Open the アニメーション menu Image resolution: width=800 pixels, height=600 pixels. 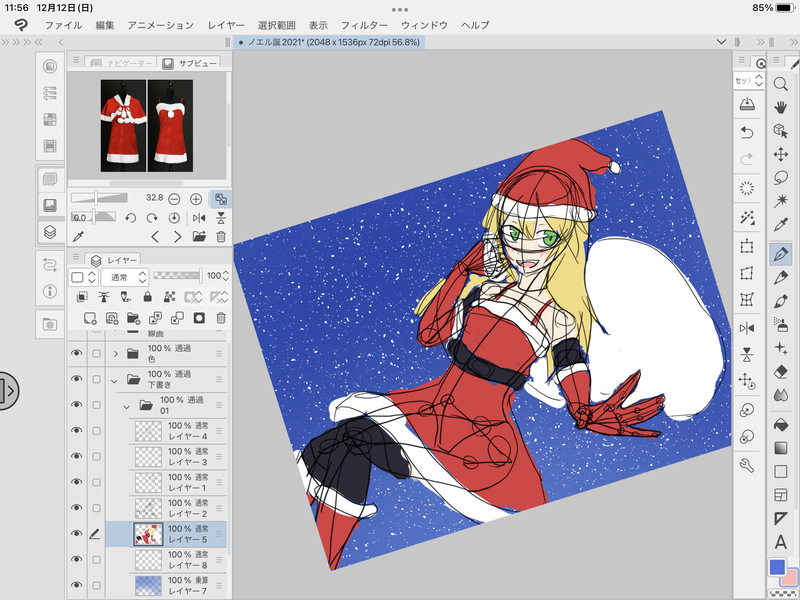point(161,24)
